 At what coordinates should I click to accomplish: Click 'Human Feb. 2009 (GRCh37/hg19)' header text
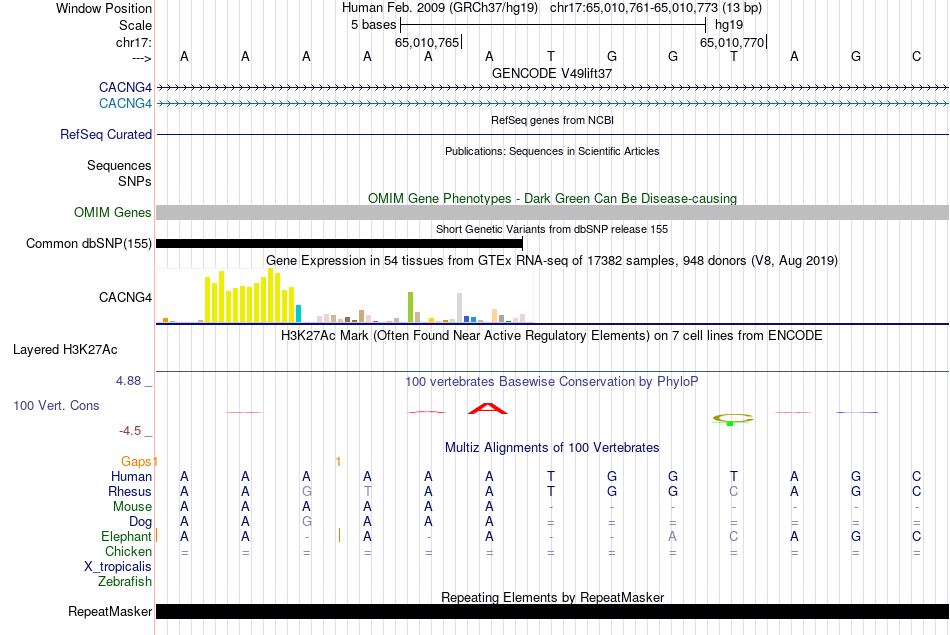coord(440,8)
